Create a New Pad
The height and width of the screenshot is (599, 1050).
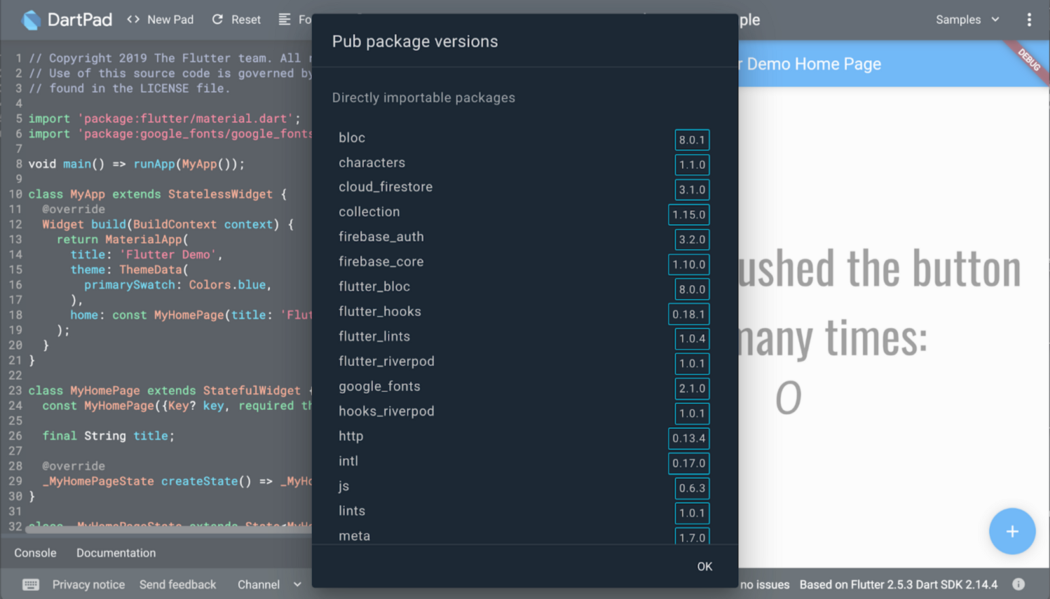click(x=160, y=19)
